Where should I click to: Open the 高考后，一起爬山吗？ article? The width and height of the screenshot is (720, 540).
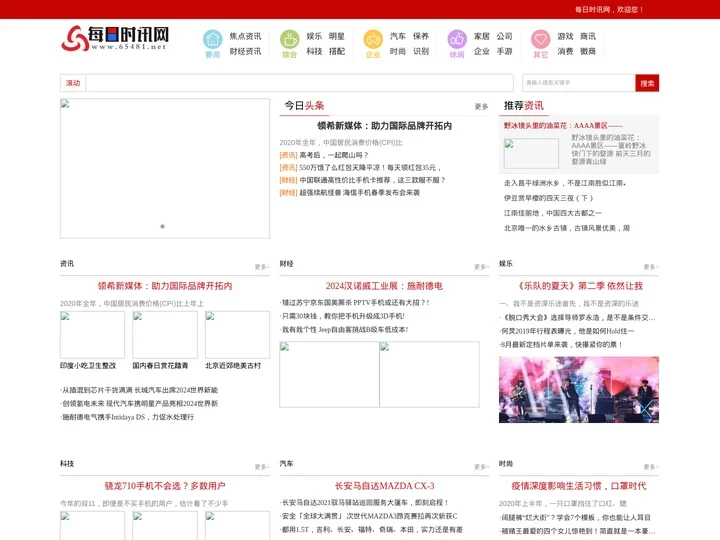point(334,155)
